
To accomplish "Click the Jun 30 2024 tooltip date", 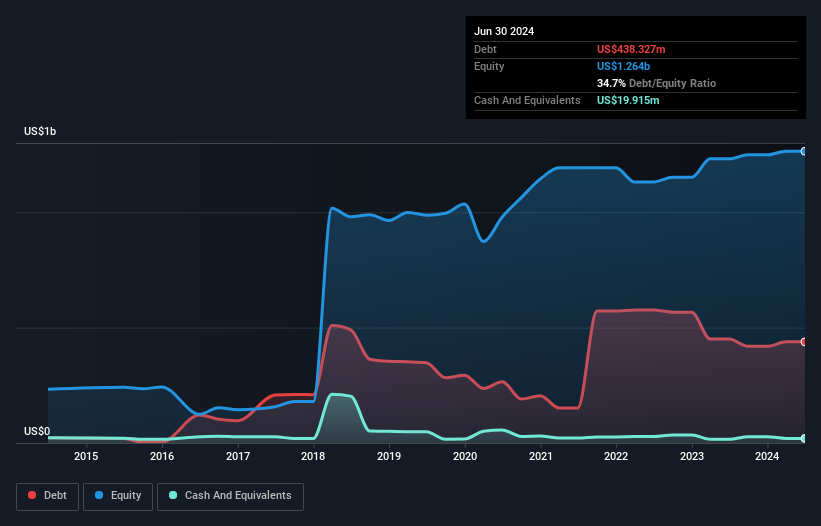I will pos(504,31).
